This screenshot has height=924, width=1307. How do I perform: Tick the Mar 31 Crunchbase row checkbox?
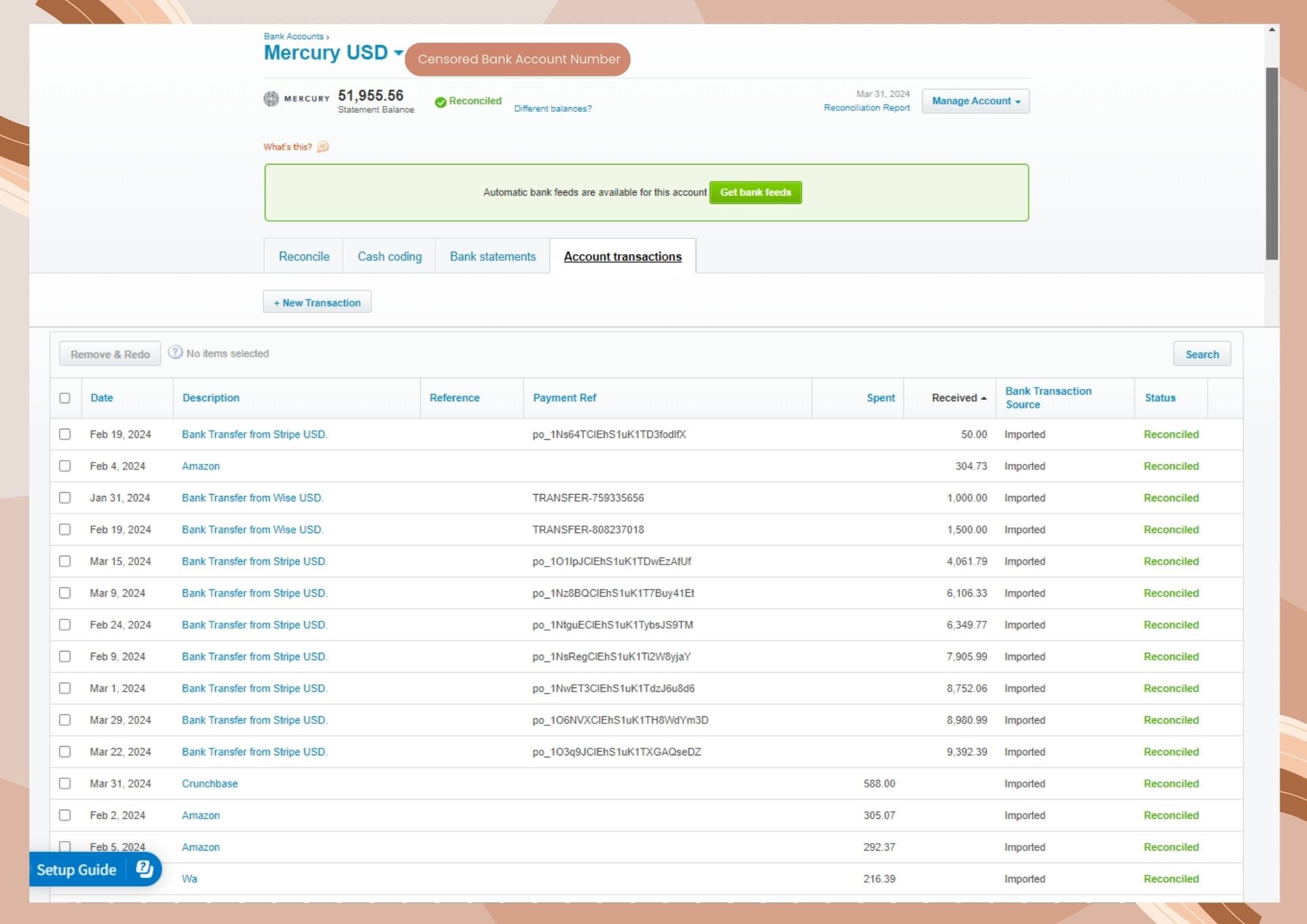[65, 784]
